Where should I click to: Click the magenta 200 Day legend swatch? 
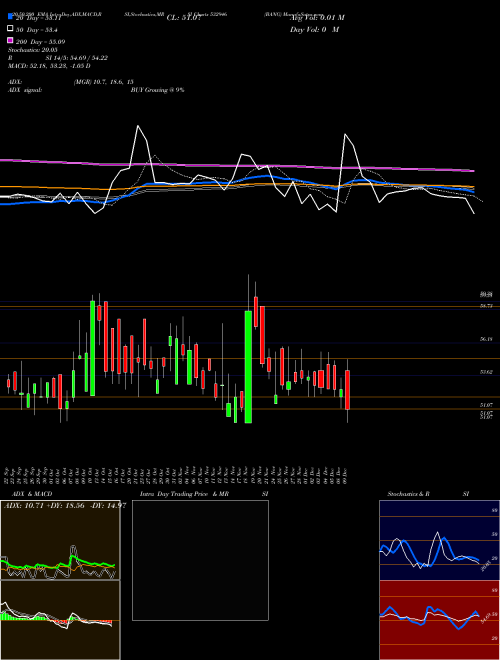(x=10, y=41)
